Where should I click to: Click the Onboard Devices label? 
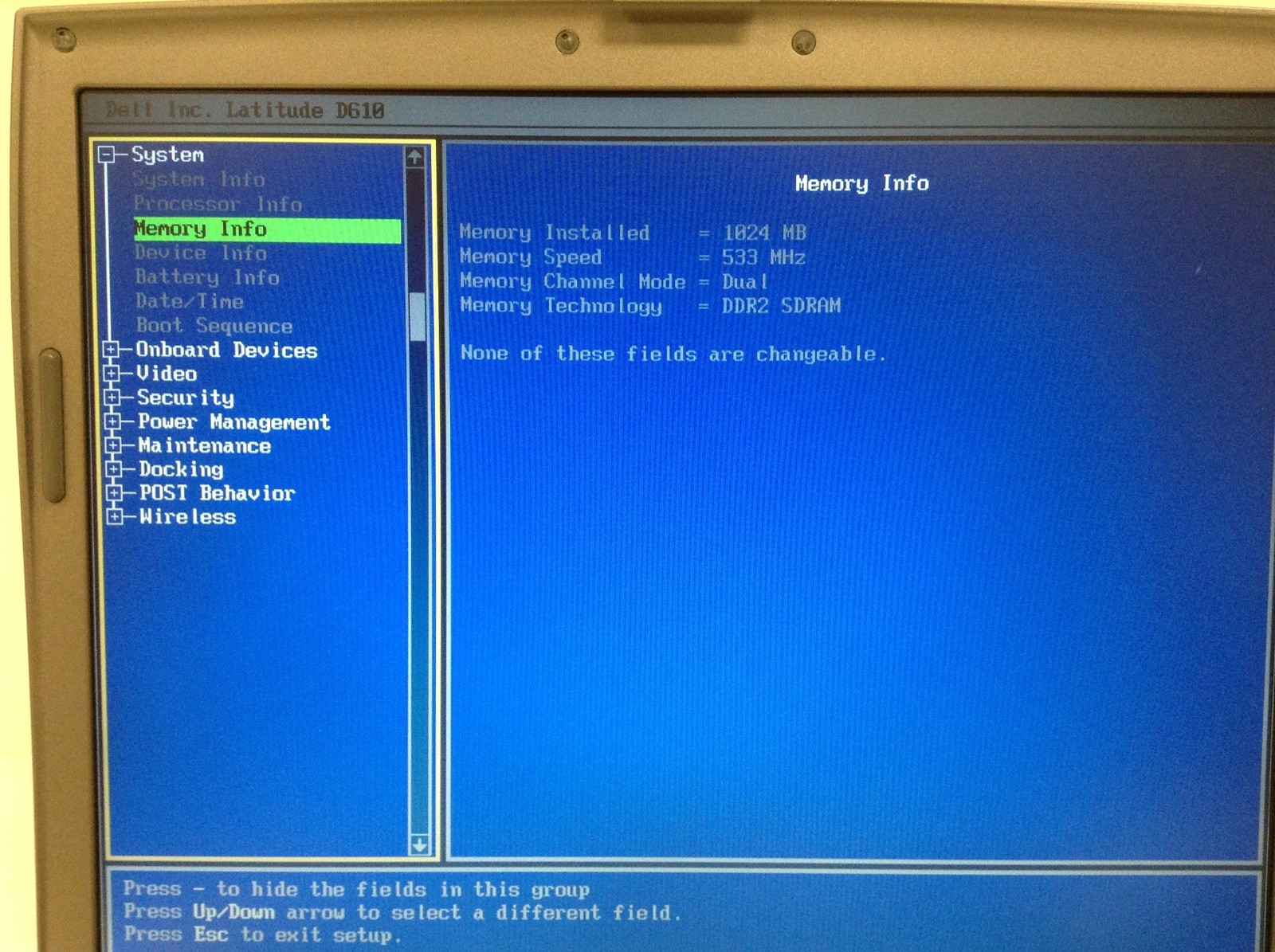pos(226,351)
